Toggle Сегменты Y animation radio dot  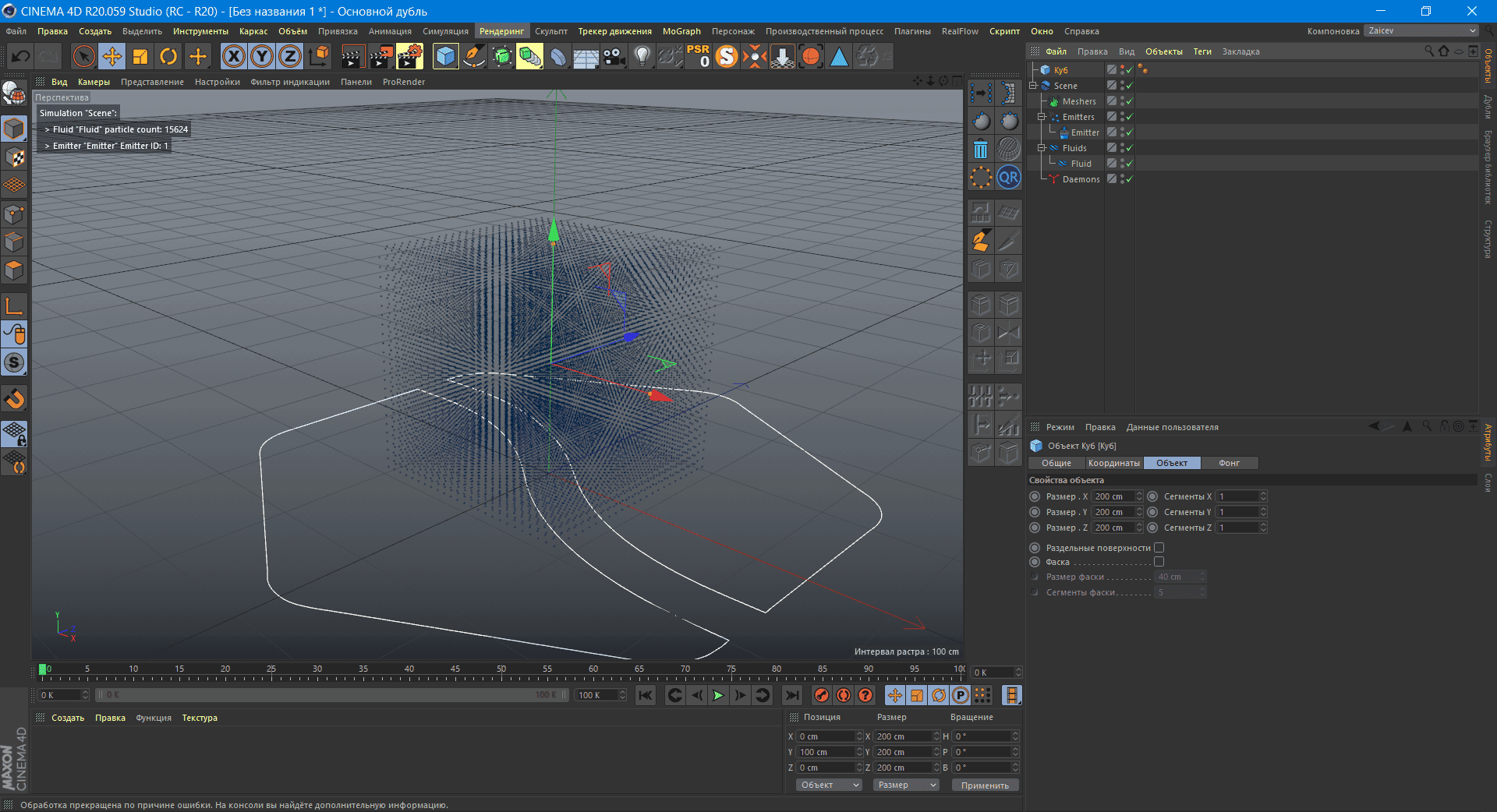pyautogui.click(x=1152, y=512)
